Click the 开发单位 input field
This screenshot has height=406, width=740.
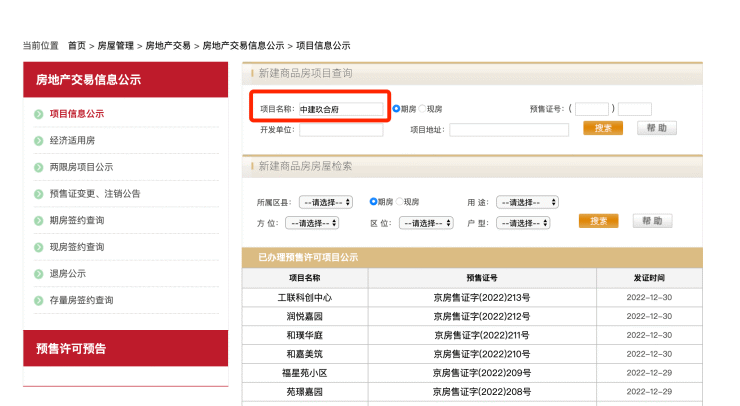[341, 130]
